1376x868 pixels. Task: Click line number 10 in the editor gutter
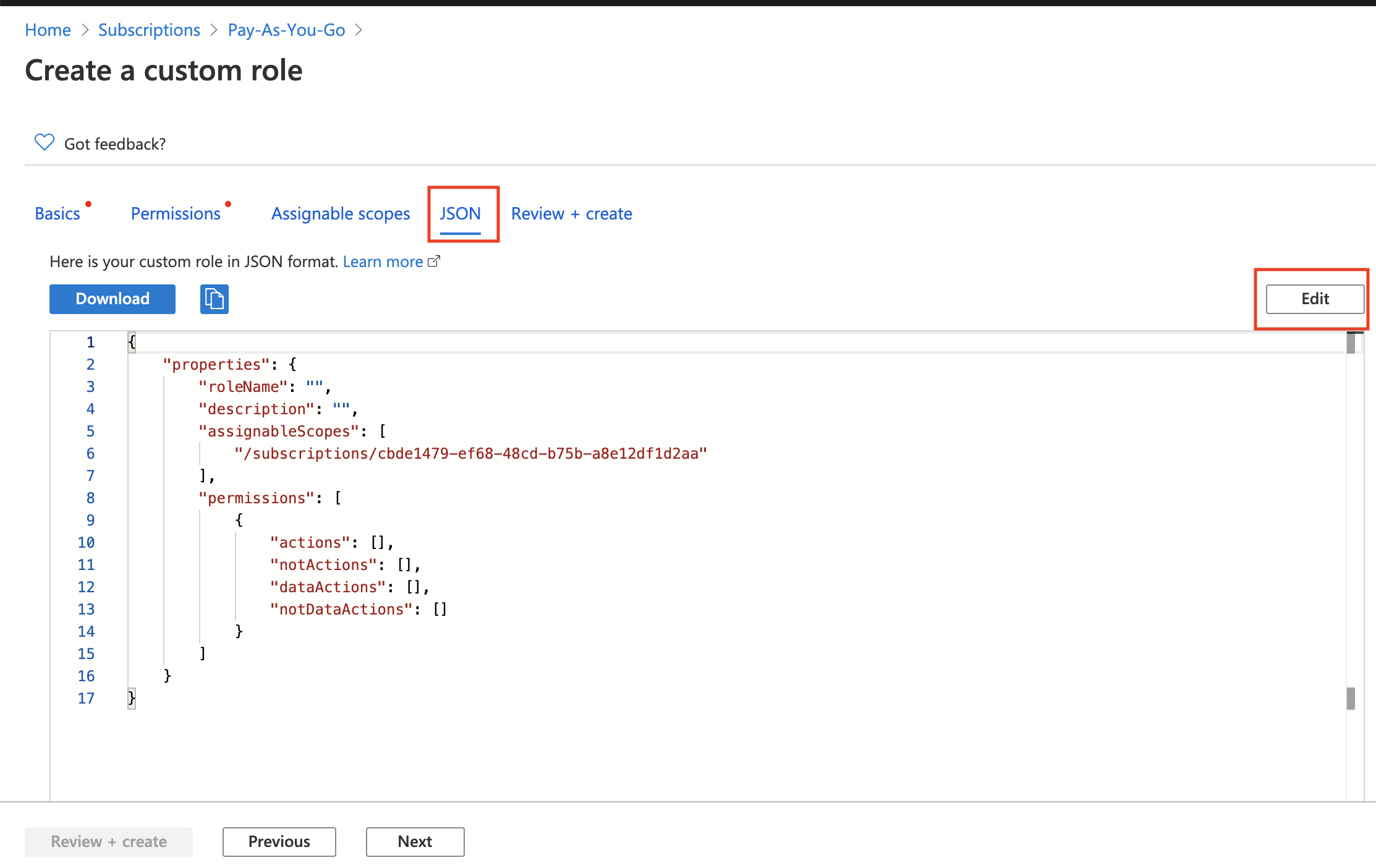pos(87,542)
